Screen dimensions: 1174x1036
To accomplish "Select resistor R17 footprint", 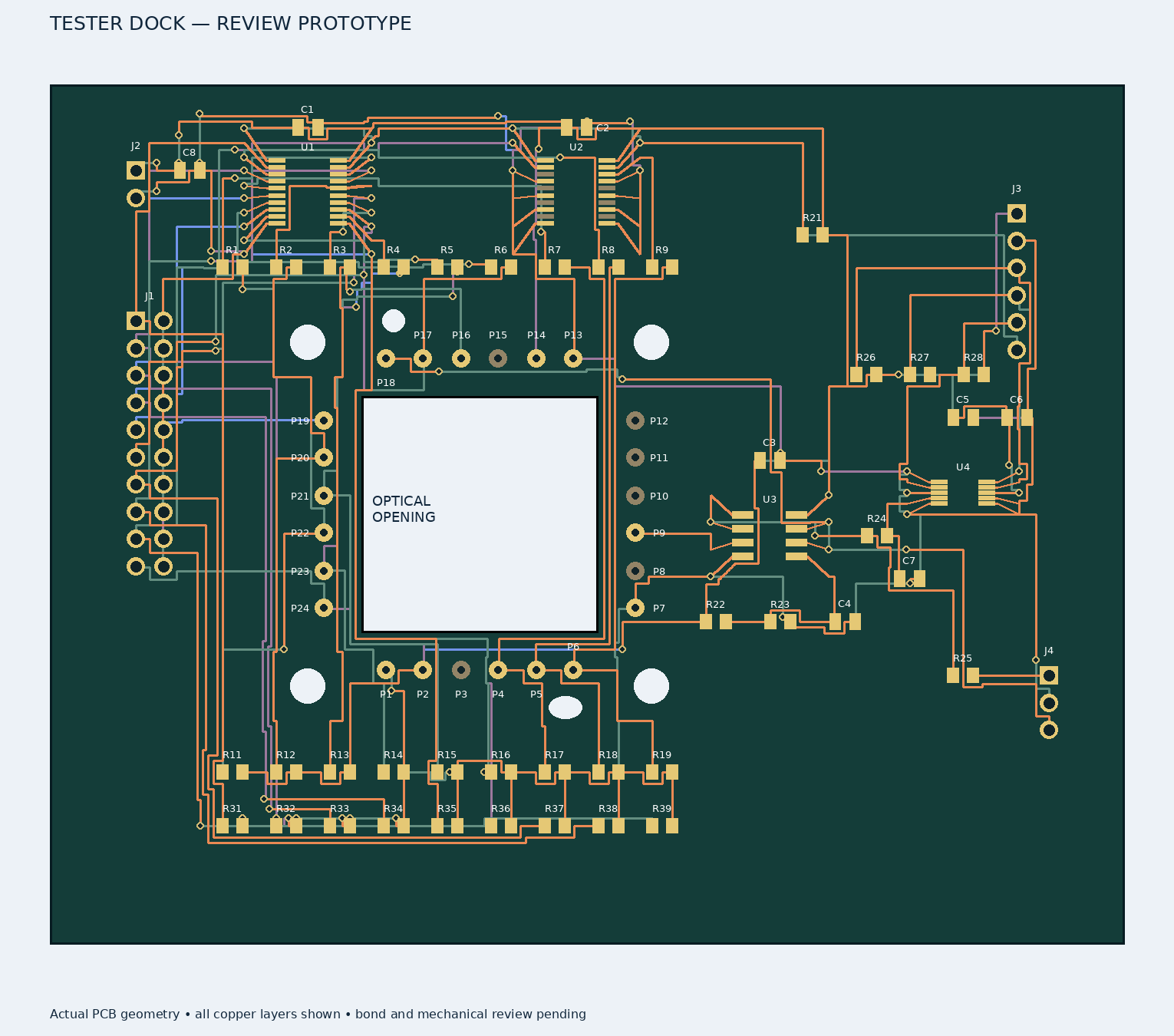I will click(555, 772).
